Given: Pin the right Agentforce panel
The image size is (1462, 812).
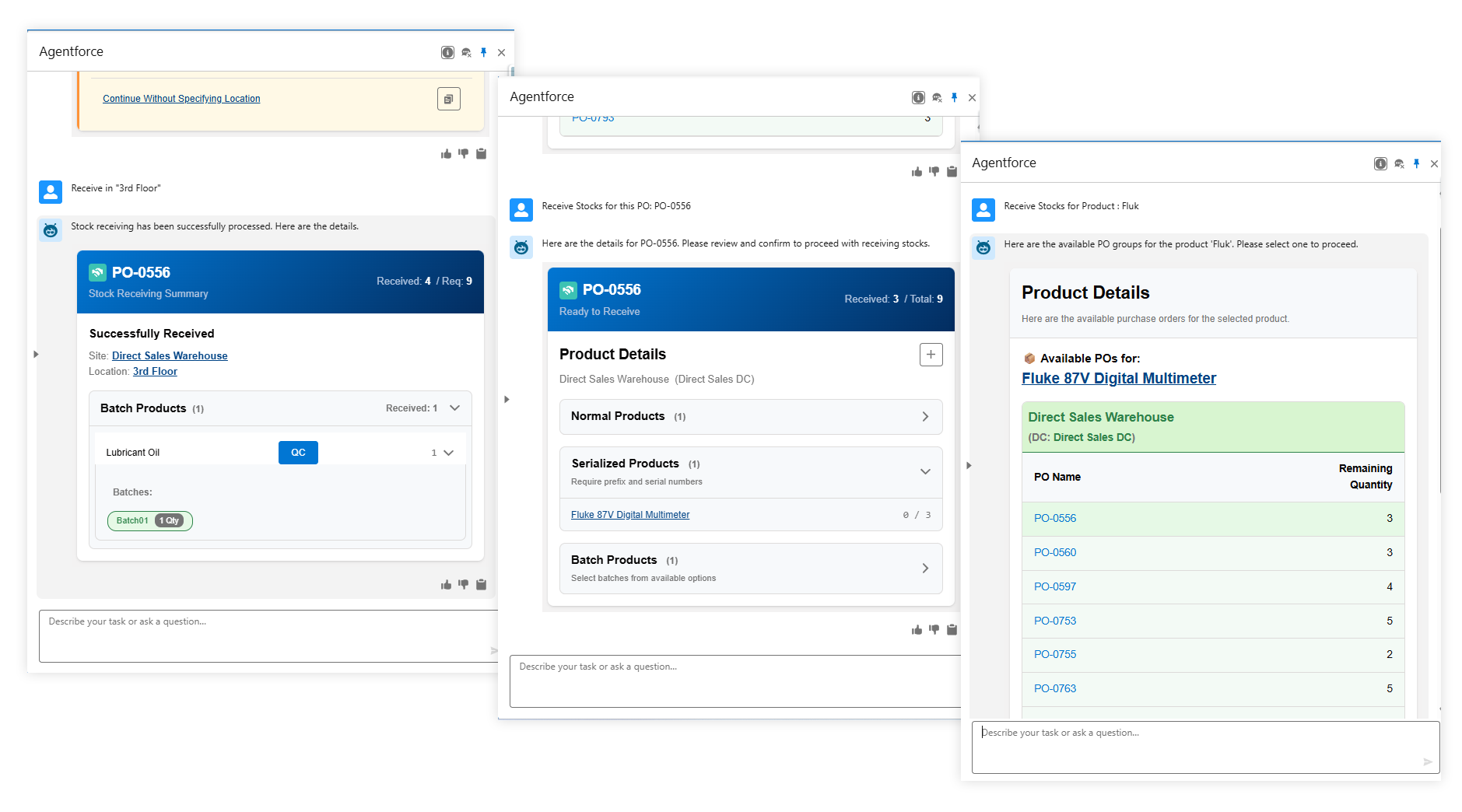Looking at the screenshot, I should 1416,163.
